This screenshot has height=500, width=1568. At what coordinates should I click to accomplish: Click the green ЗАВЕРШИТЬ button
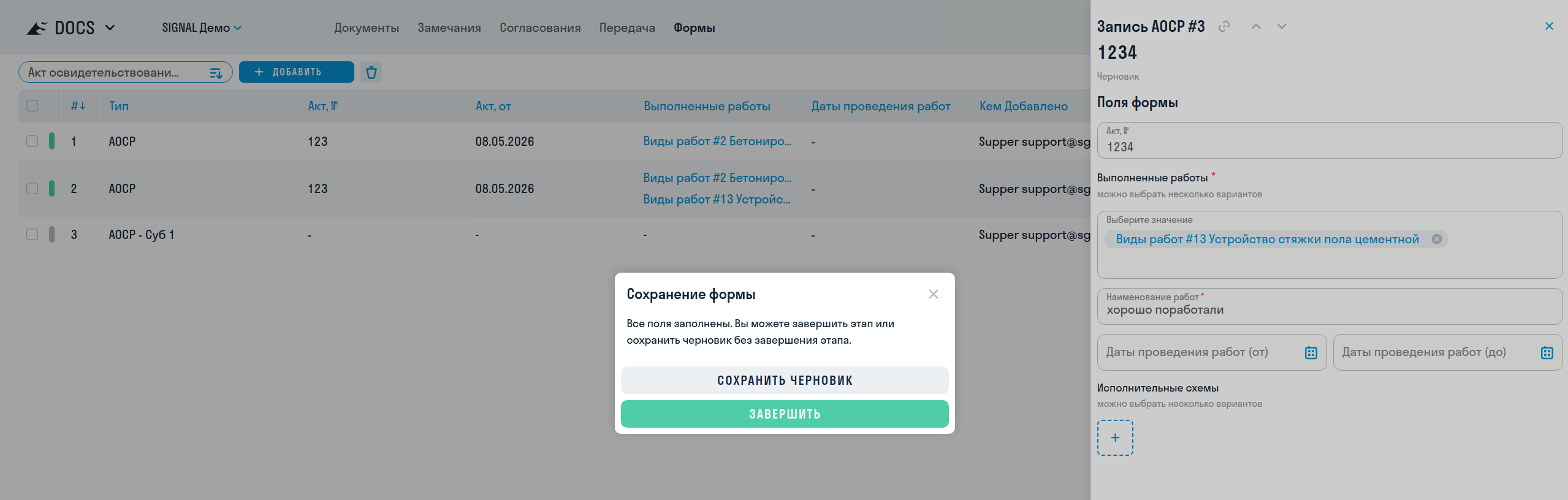785,414
